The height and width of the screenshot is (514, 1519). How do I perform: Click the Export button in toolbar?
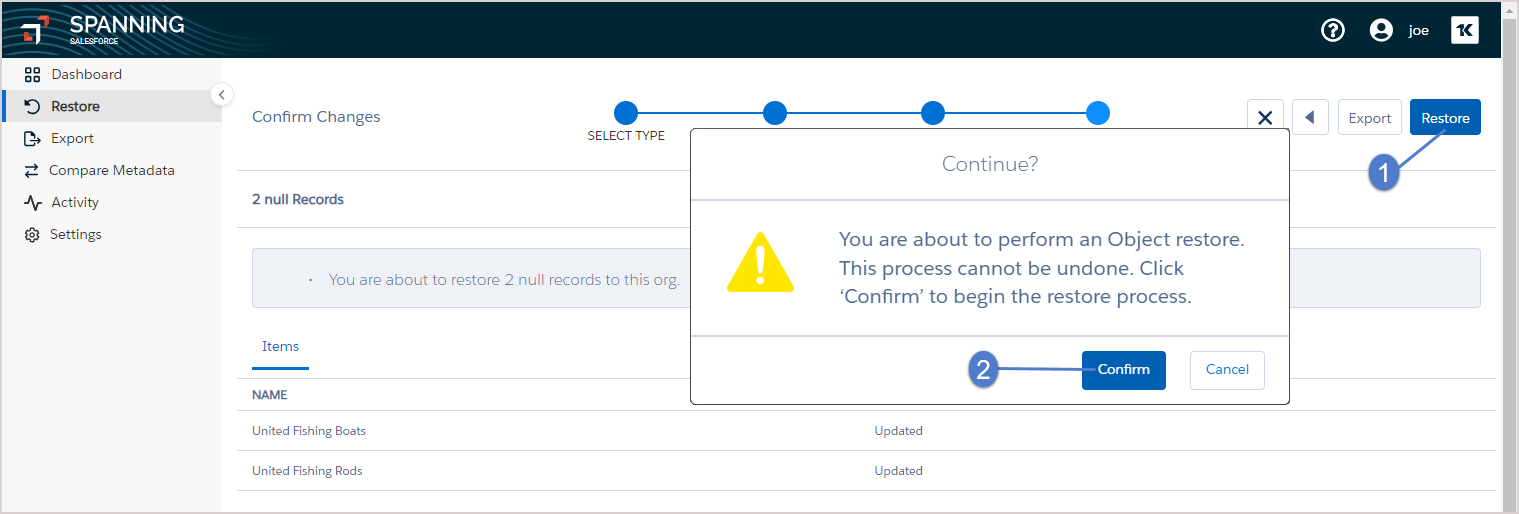coord(1370,118)
